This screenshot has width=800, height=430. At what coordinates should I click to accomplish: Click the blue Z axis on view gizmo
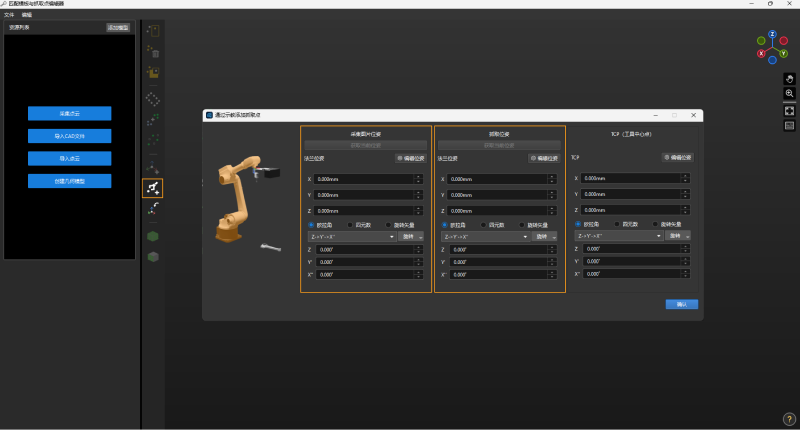coord(772,34)
